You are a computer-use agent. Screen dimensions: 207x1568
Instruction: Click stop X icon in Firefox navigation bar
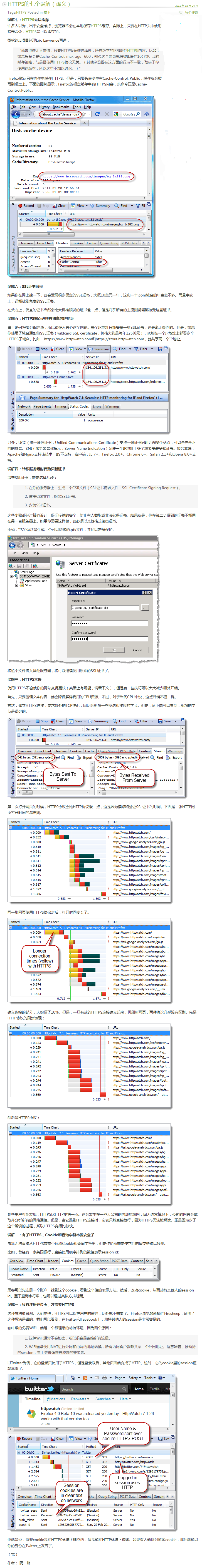tap(106, 114)
